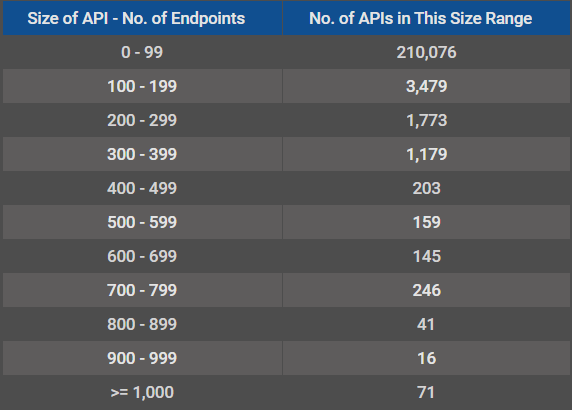Viewport: 572px width, 410px height.
Task: Select the '0 - 99' range cell
Action: [142, 52]
